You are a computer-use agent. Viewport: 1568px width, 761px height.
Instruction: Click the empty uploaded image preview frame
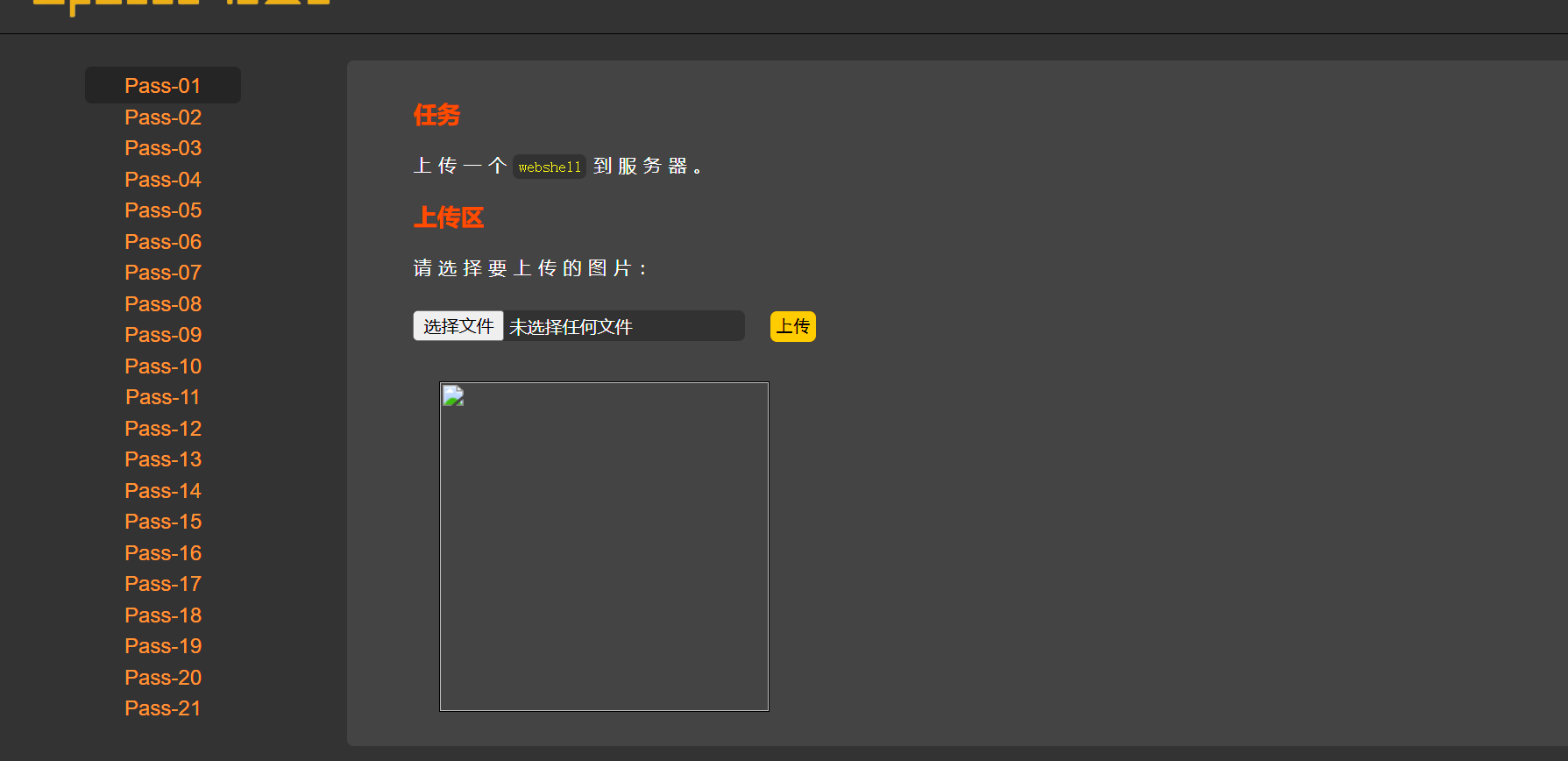604,561
